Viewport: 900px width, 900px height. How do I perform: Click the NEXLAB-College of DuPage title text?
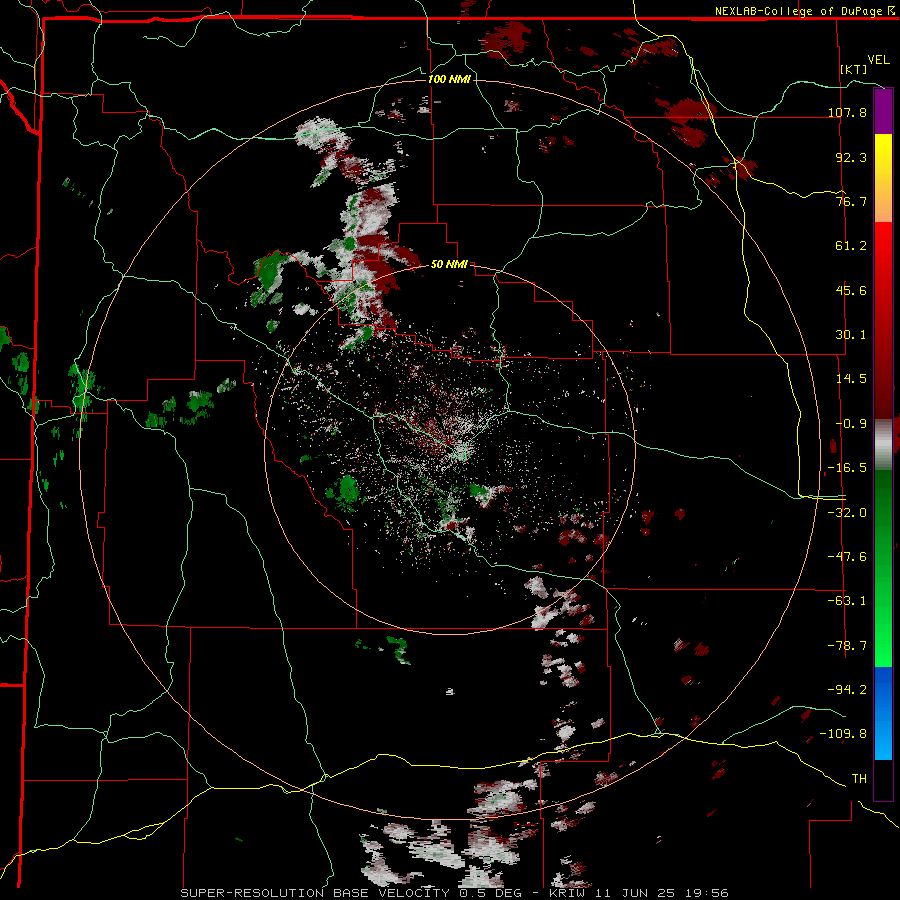click(804, 11)
